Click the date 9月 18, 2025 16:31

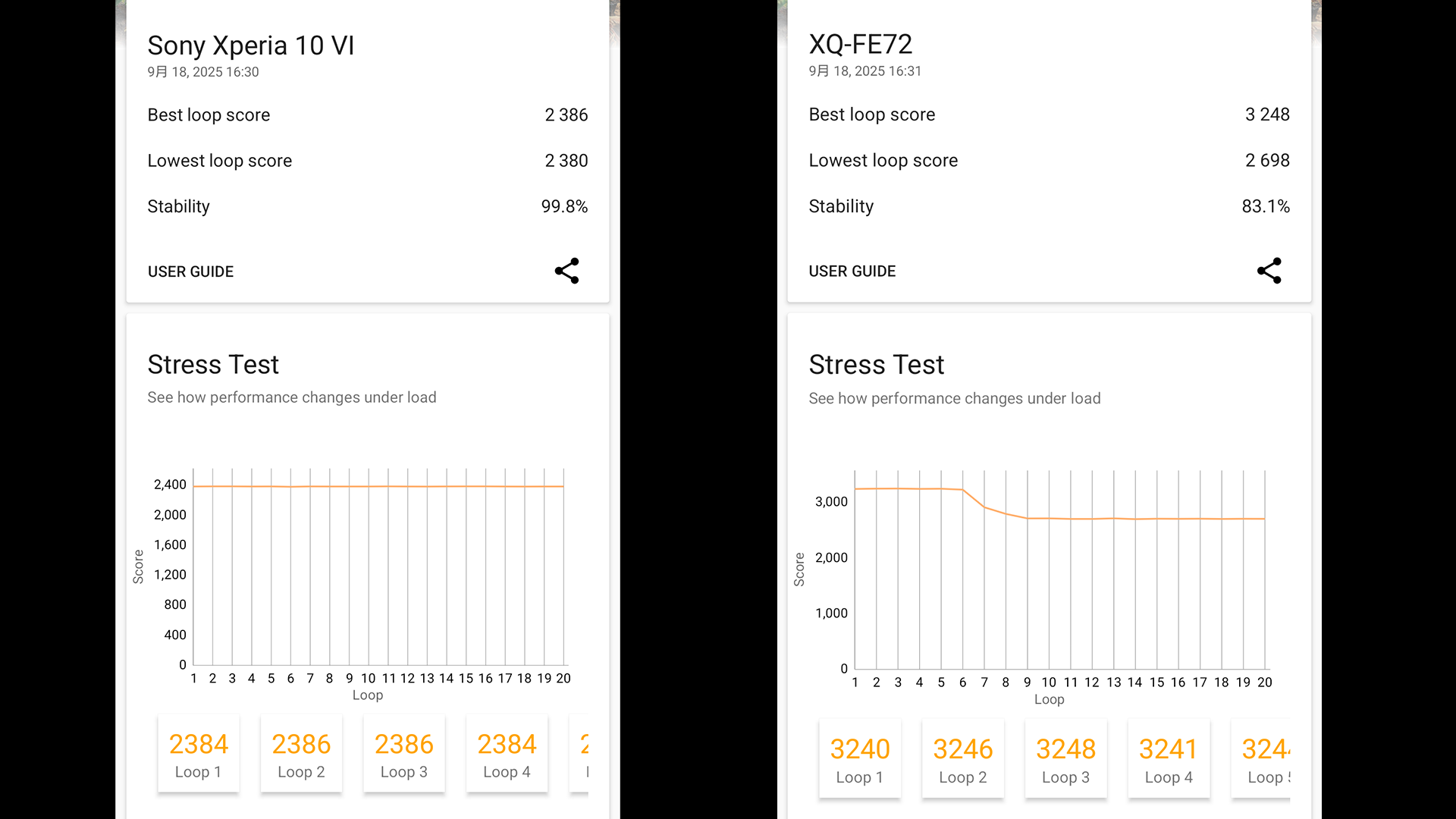[x=865, y=71]
